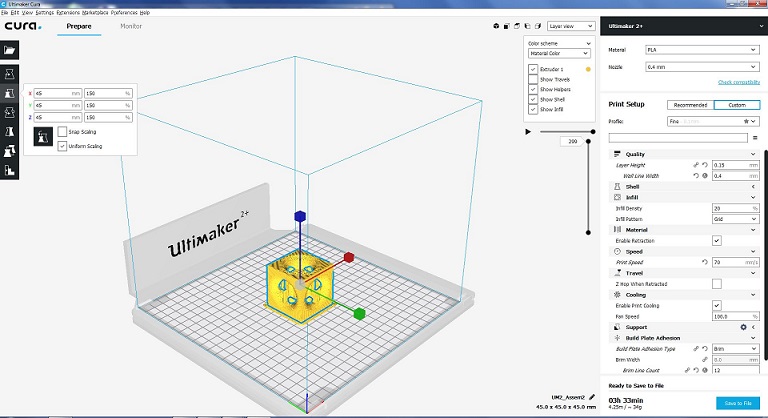Reset Print Speed with the revert arrow
The width and height of the screenshot is (768, 418).
tap(705, 262)
